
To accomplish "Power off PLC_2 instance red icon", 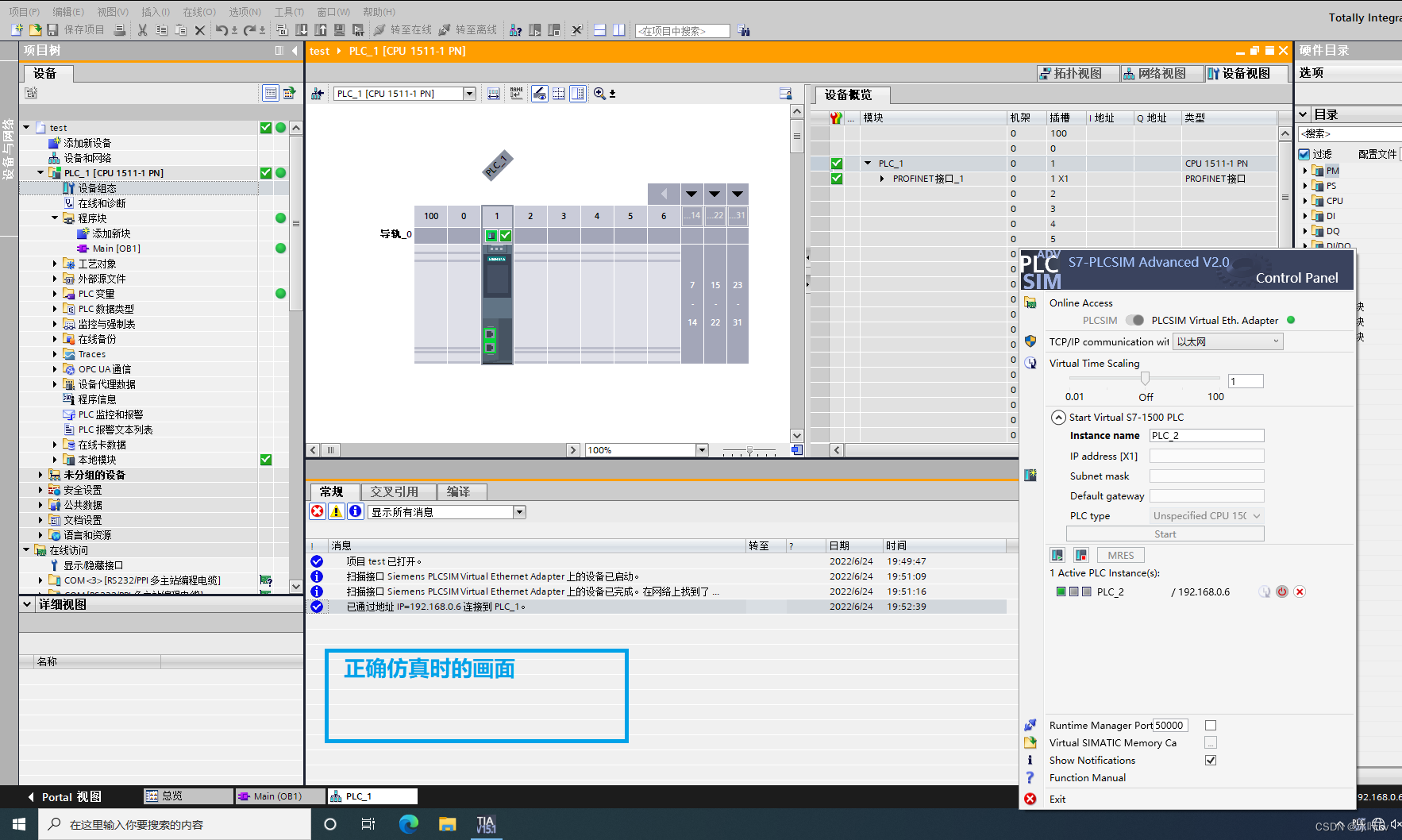I will click(x=1282, y=592).
